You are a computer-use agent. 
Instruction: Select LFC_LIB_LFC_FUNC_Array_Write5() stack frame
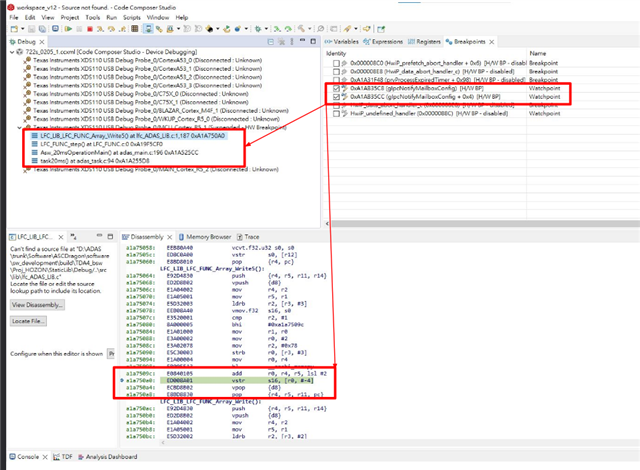click(129, 136)
